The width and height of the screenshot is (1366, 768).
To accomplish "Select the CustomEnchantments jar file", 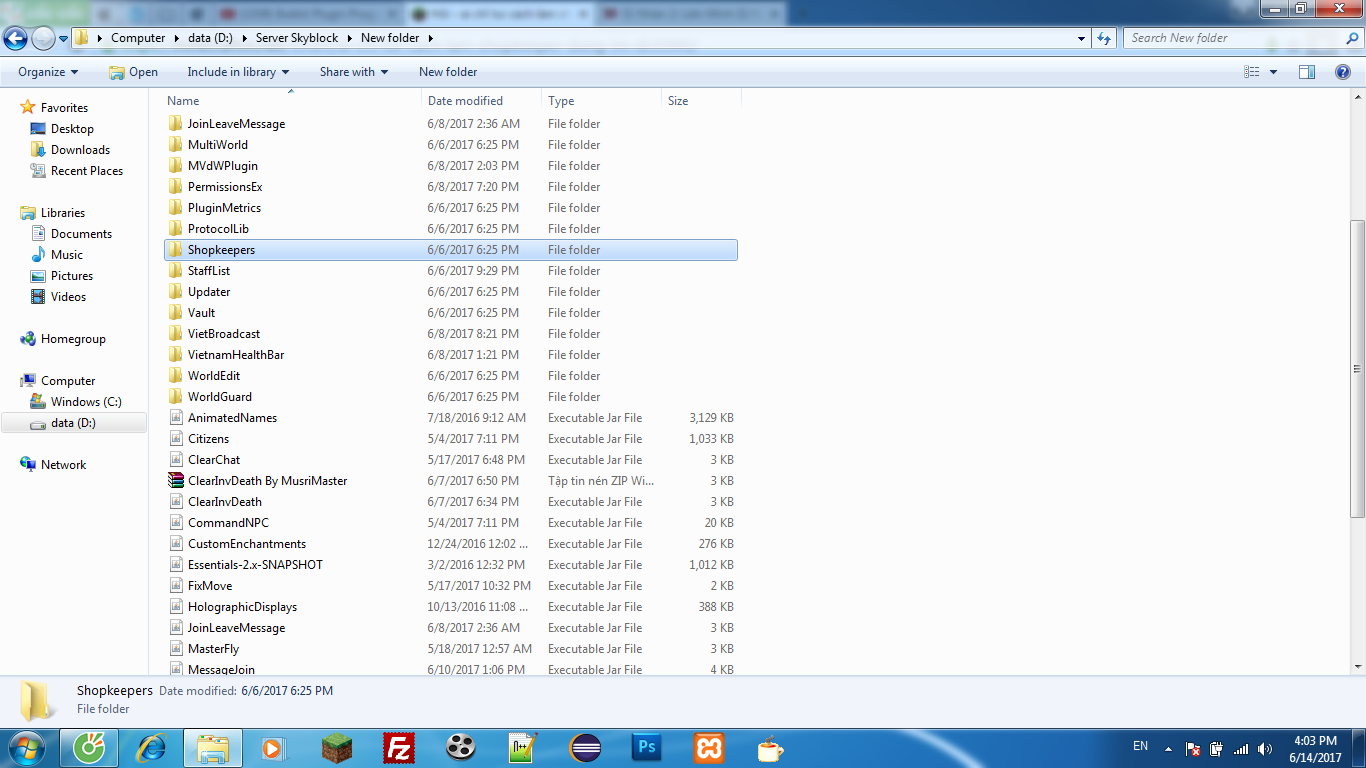I will (247, 544).
